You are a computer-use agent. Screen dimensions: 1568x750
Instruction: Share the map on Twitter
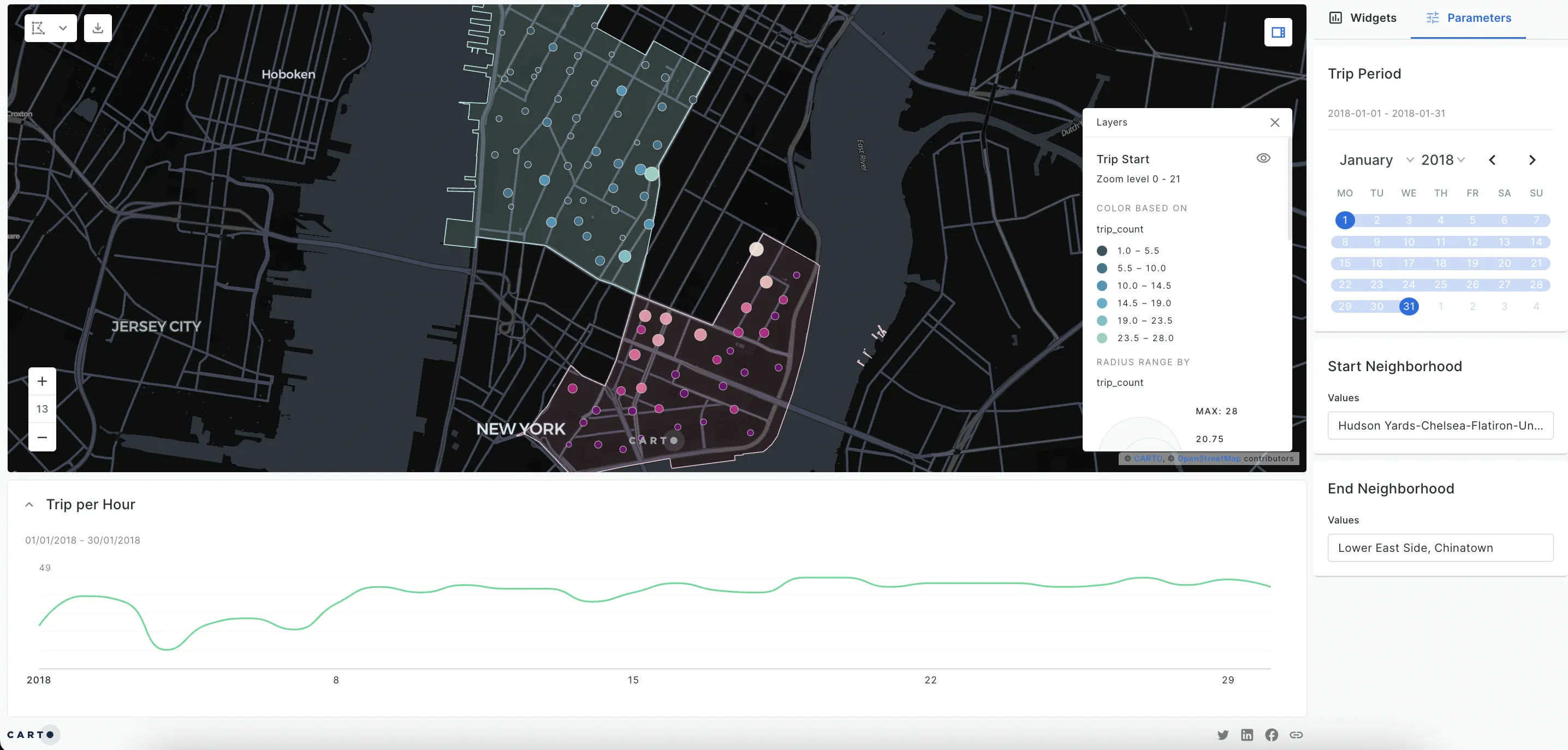[x=1223, y=734]
